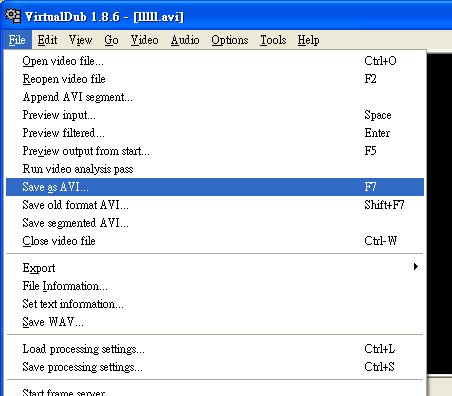Open the Audio menu in menu bar
The height and width of the screenshot is (396, 452).
click(x=185, y=40)
